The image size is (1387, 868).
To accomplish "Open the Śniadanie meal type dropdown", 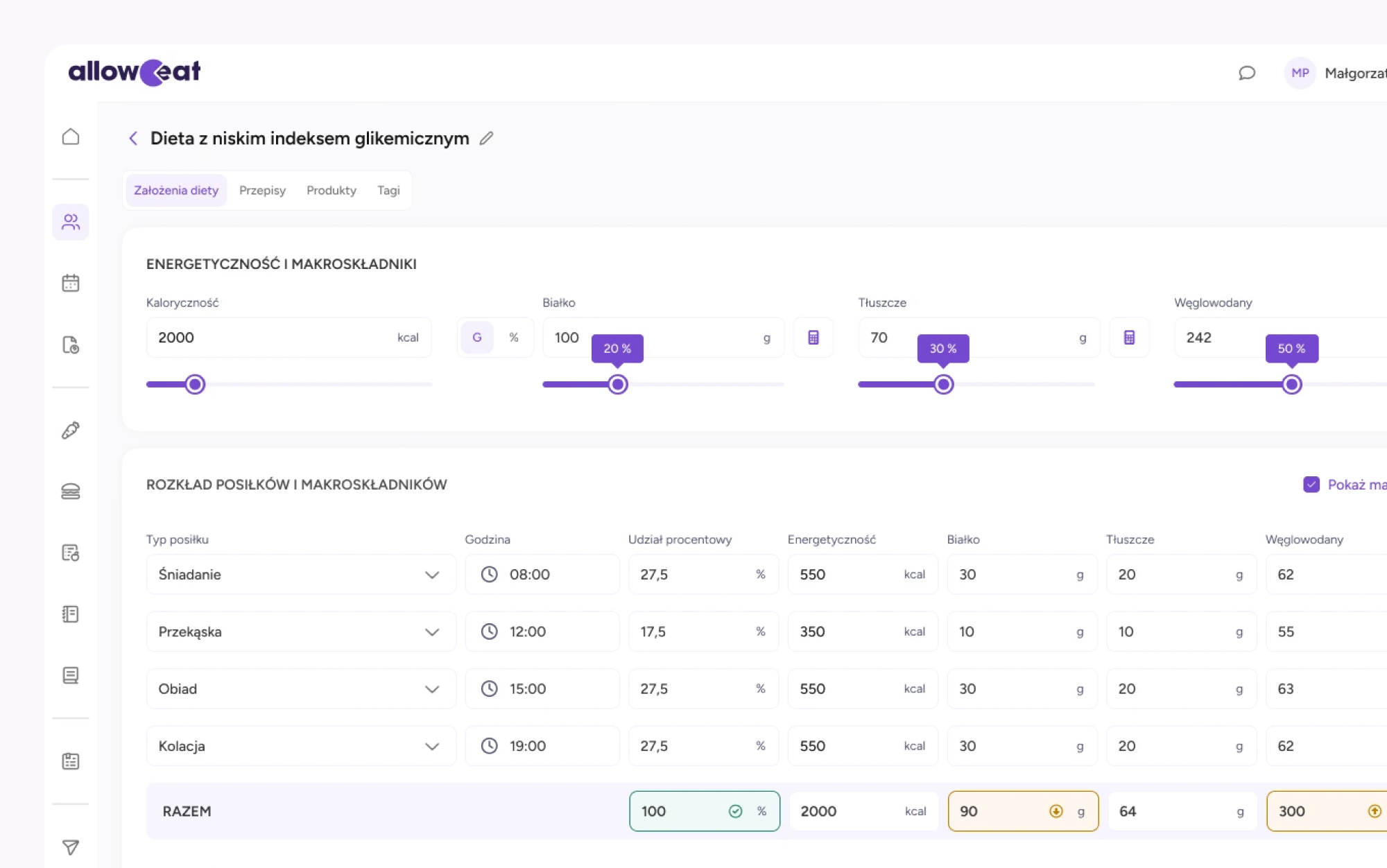I will [x=431, y=574].
